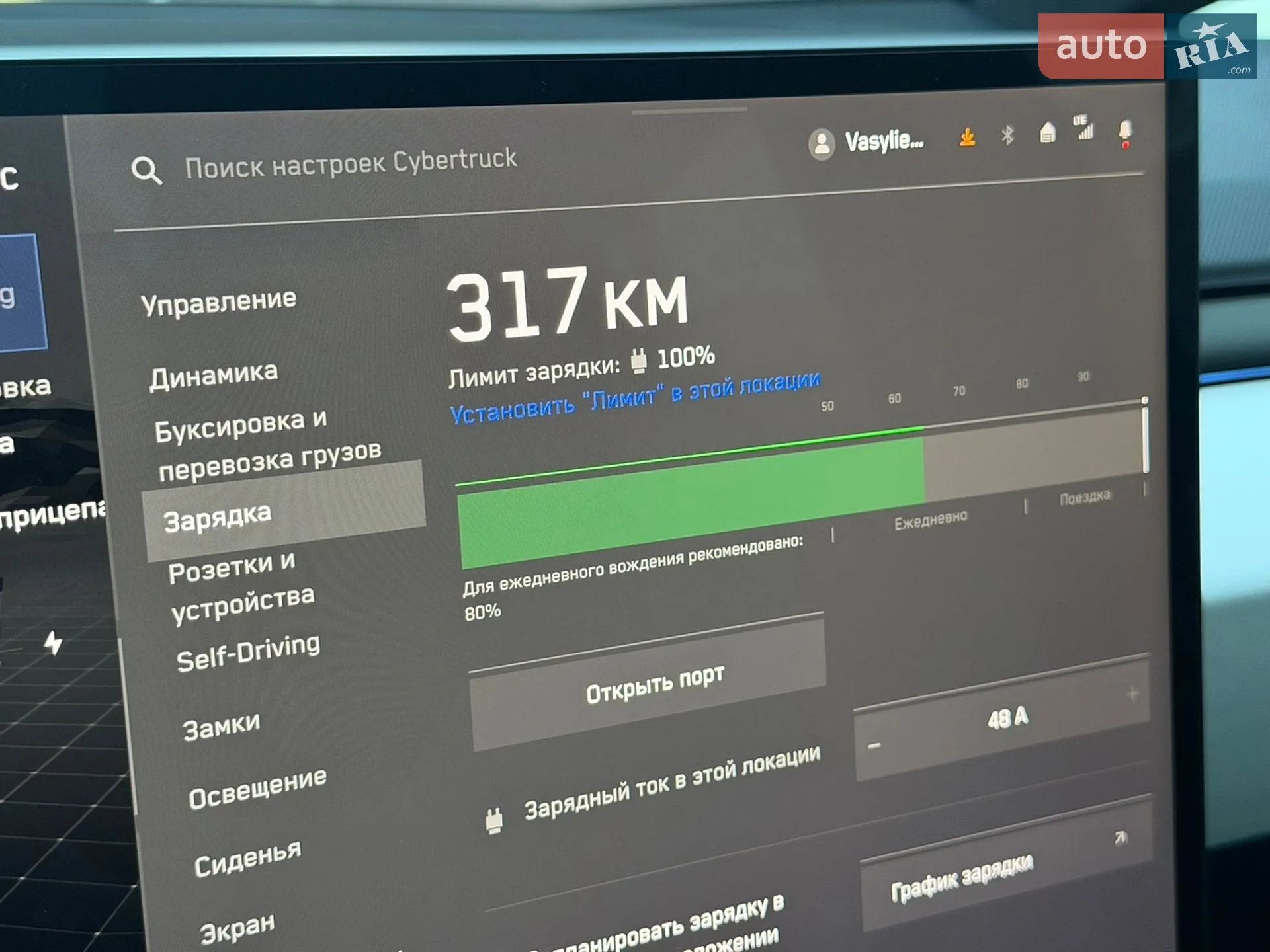Click the Поездка range label

(1085, 497)
